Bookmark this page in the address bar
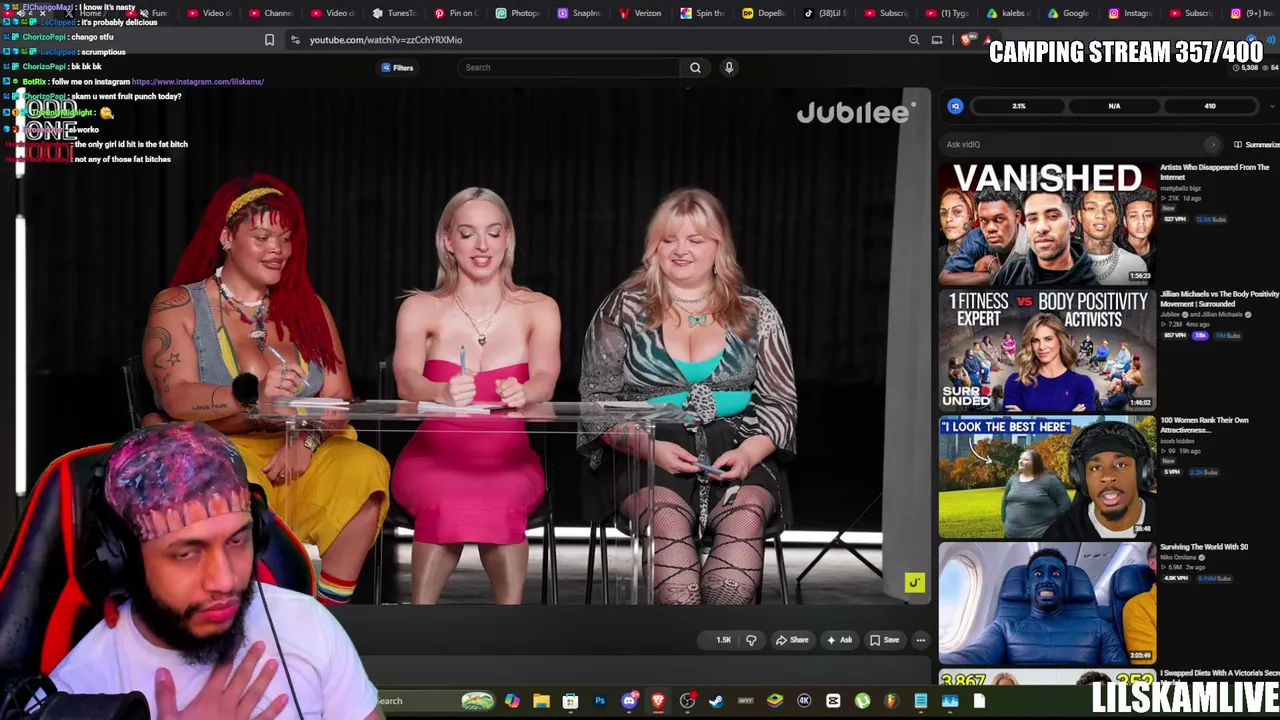1280x720 pixels. pos(269,40)
